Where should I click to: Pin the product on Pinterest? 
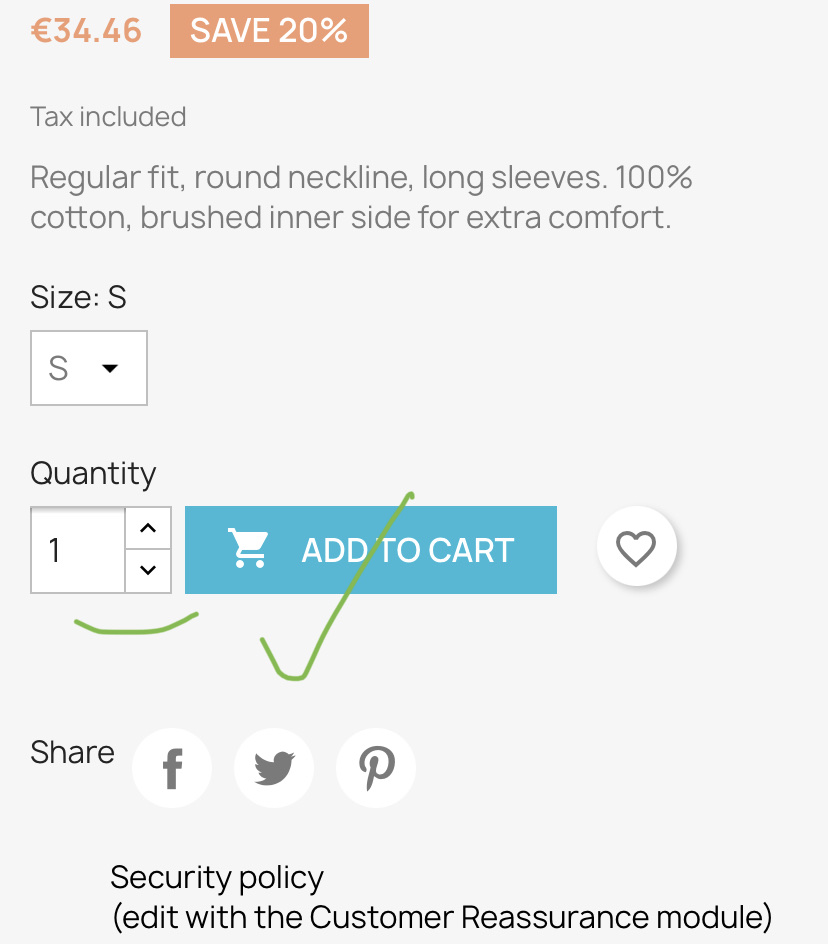click(x=375, y=767)
